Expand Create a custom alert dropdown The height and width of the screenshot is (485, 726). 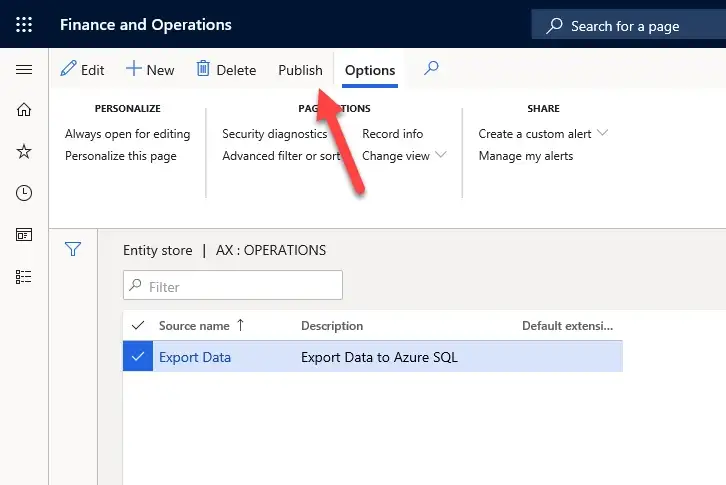[543, 134]
